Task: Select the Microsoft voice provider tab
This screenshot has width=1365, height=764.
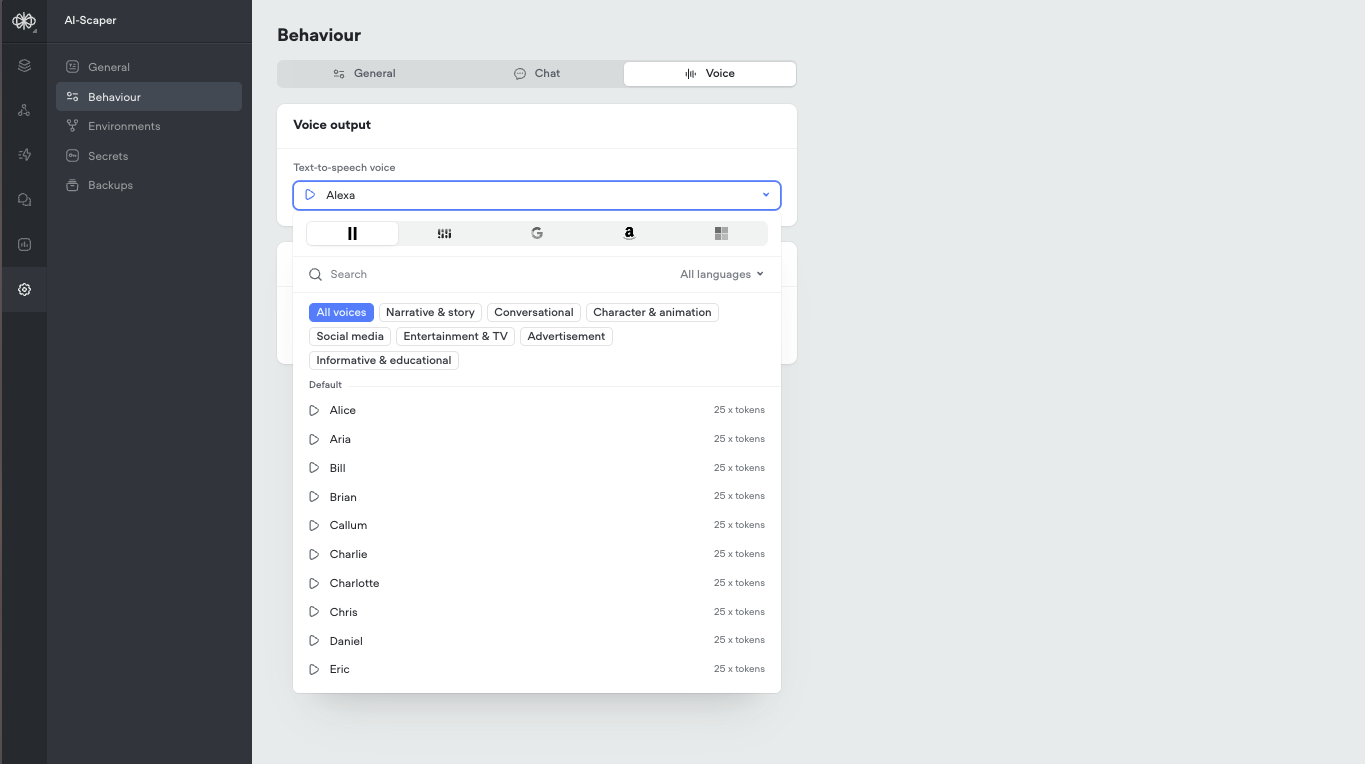Action: pyautogui.click(x=721, y=232)
